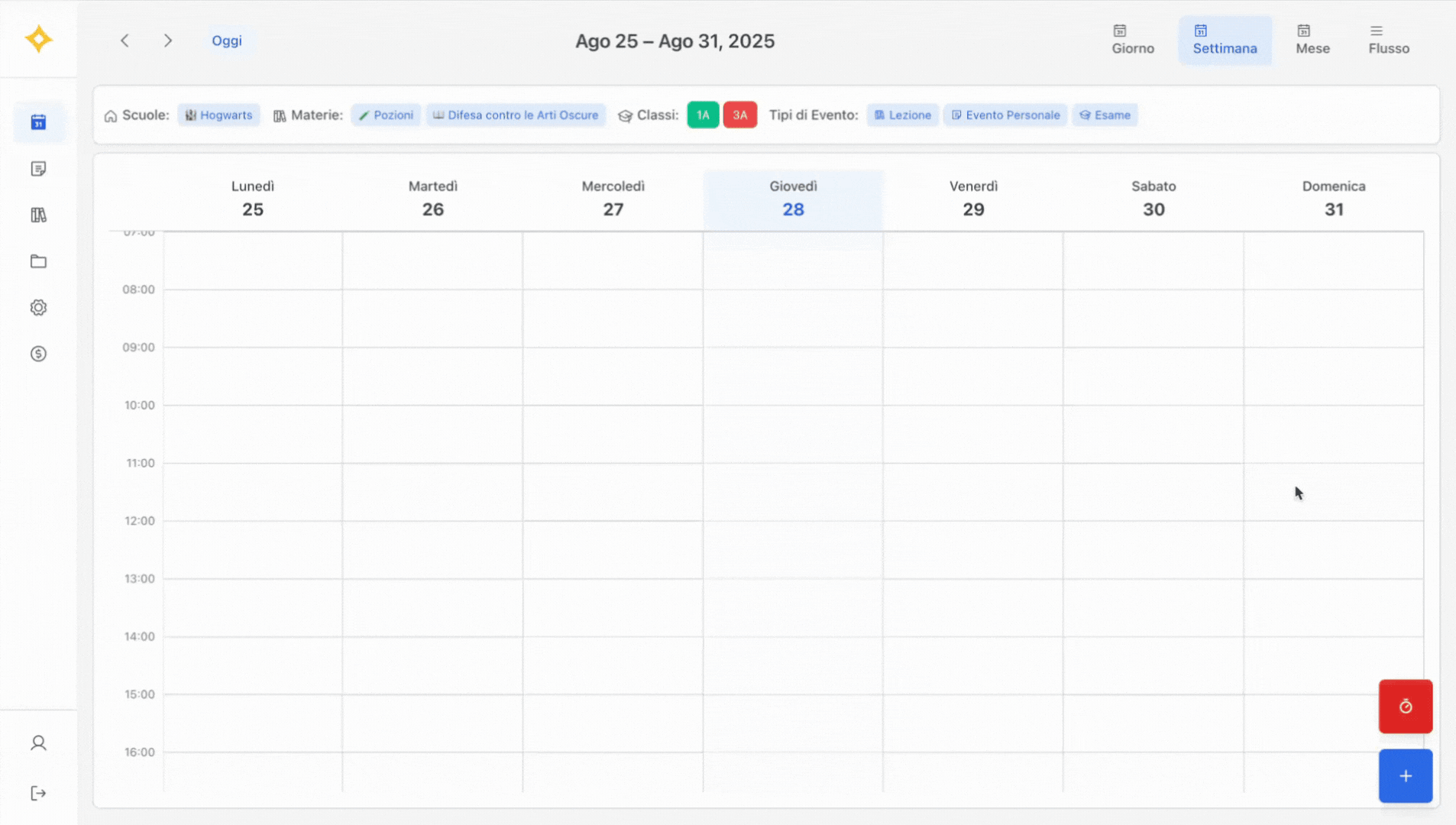Toggle the Pozioni subject filter
The image size is (1456, 825).
pos(386,115)
